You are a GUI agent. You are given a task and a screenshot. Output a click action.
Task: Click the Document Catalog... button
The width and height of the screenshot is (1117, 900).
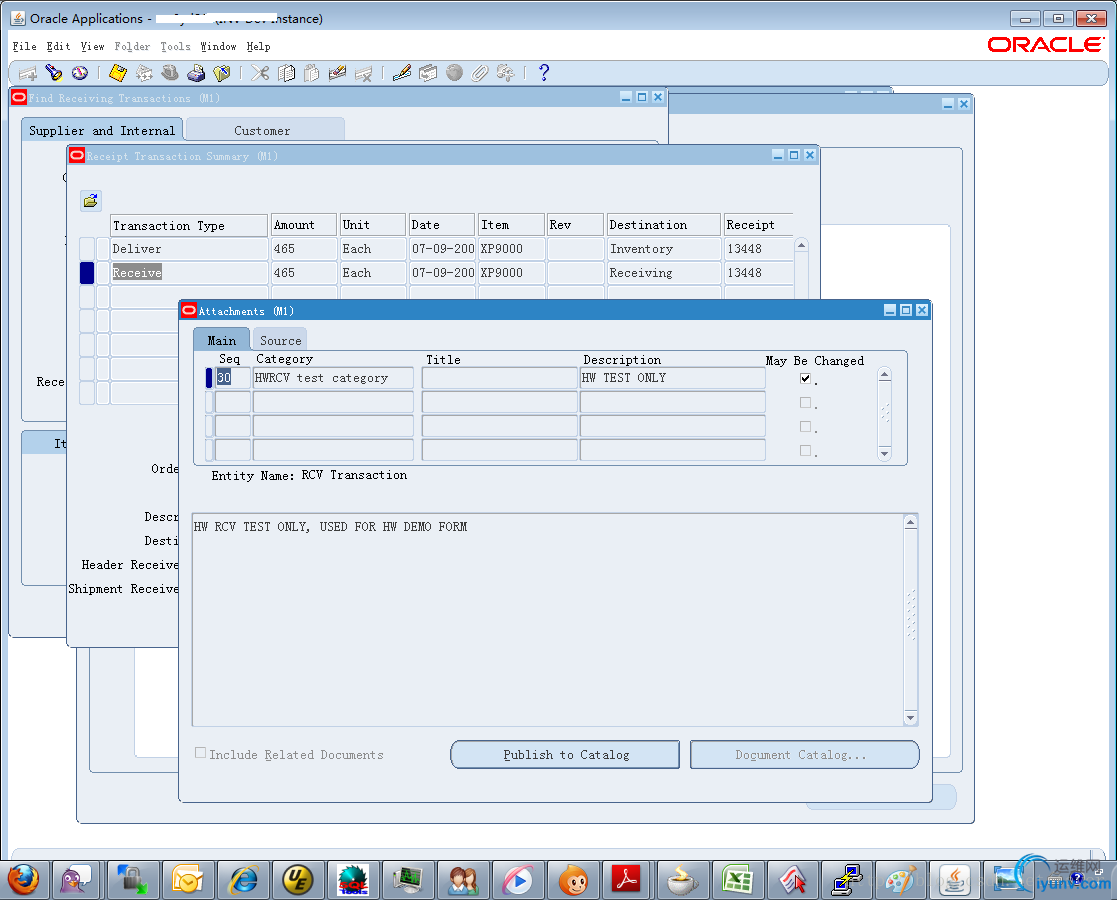pyautogui.click(x=804, y=755)
